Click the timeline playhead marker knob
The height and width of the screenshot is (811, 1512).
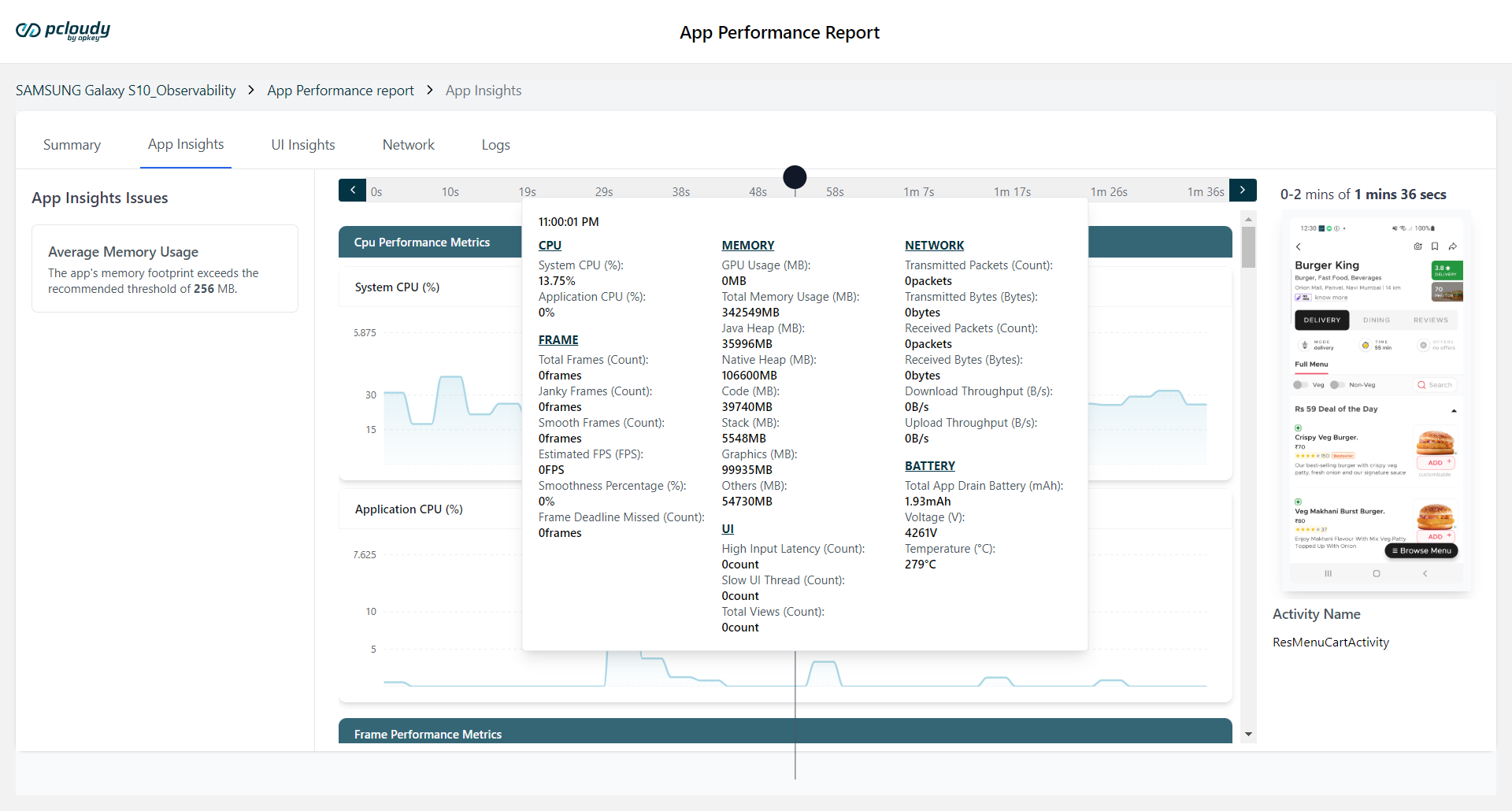point(795,177)
